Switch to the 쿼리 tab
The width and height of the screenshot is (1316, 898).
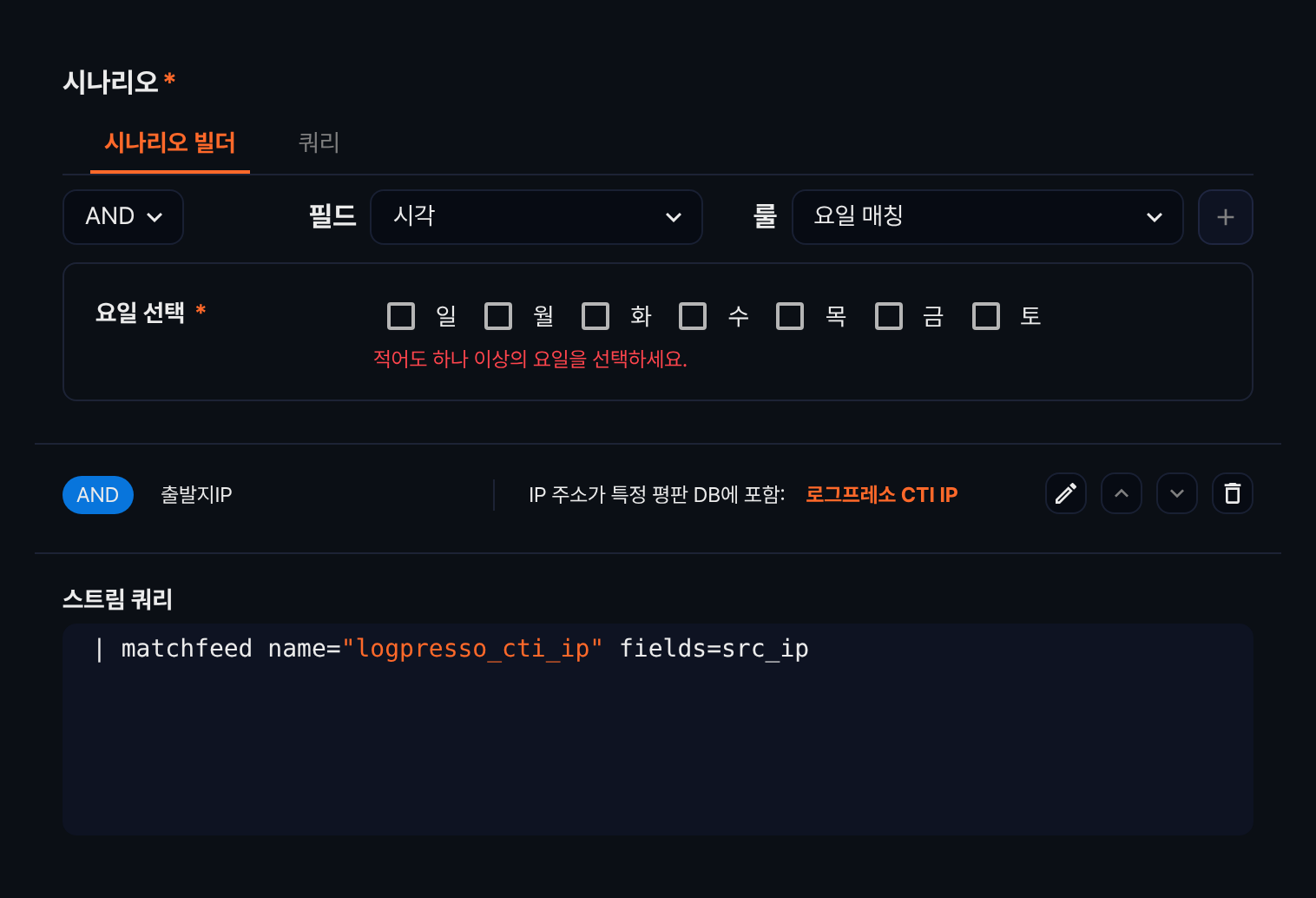[319, 142]
